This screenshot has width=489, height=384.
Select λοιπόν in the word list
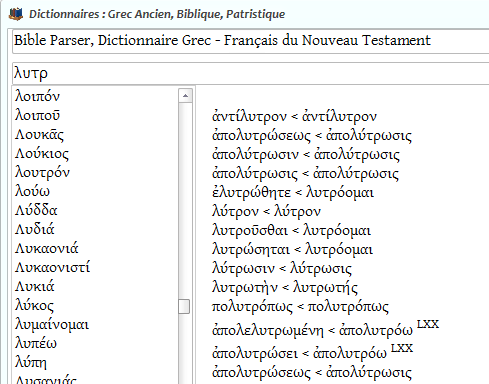(x=38, y=97)
